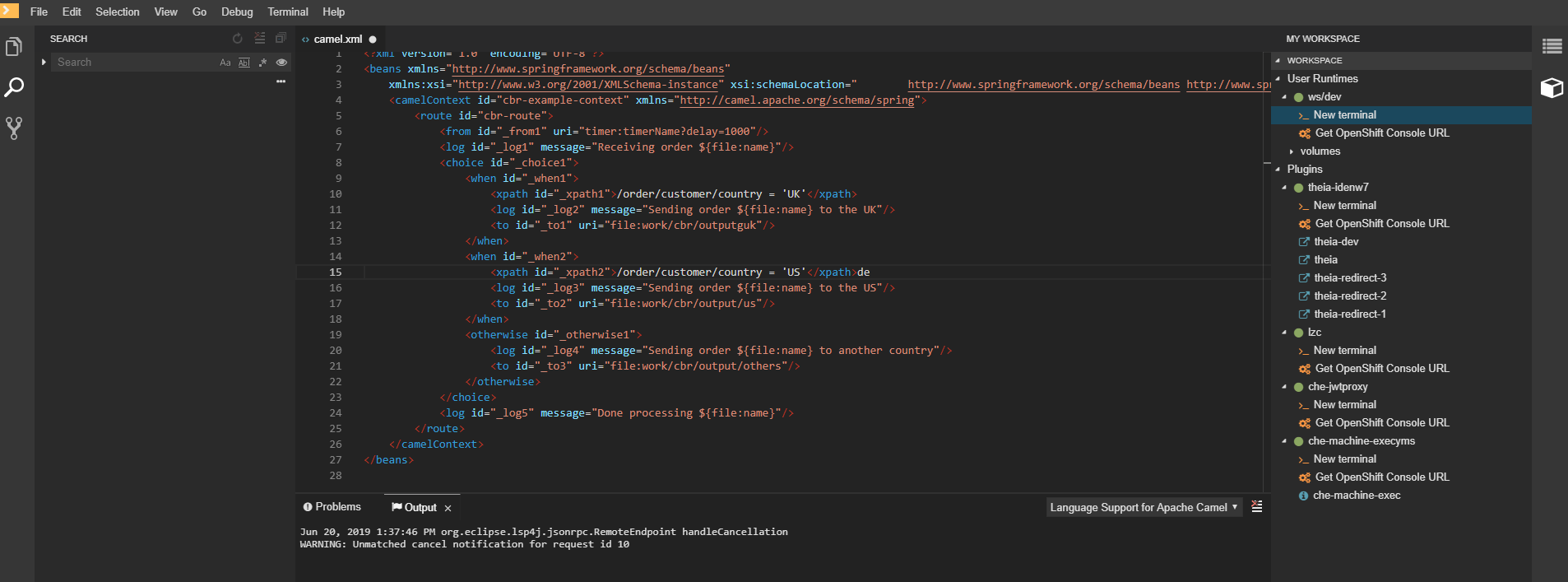Toggle include ignored files eye icon
The image size is (1568, 582).
tap(281, 63)
